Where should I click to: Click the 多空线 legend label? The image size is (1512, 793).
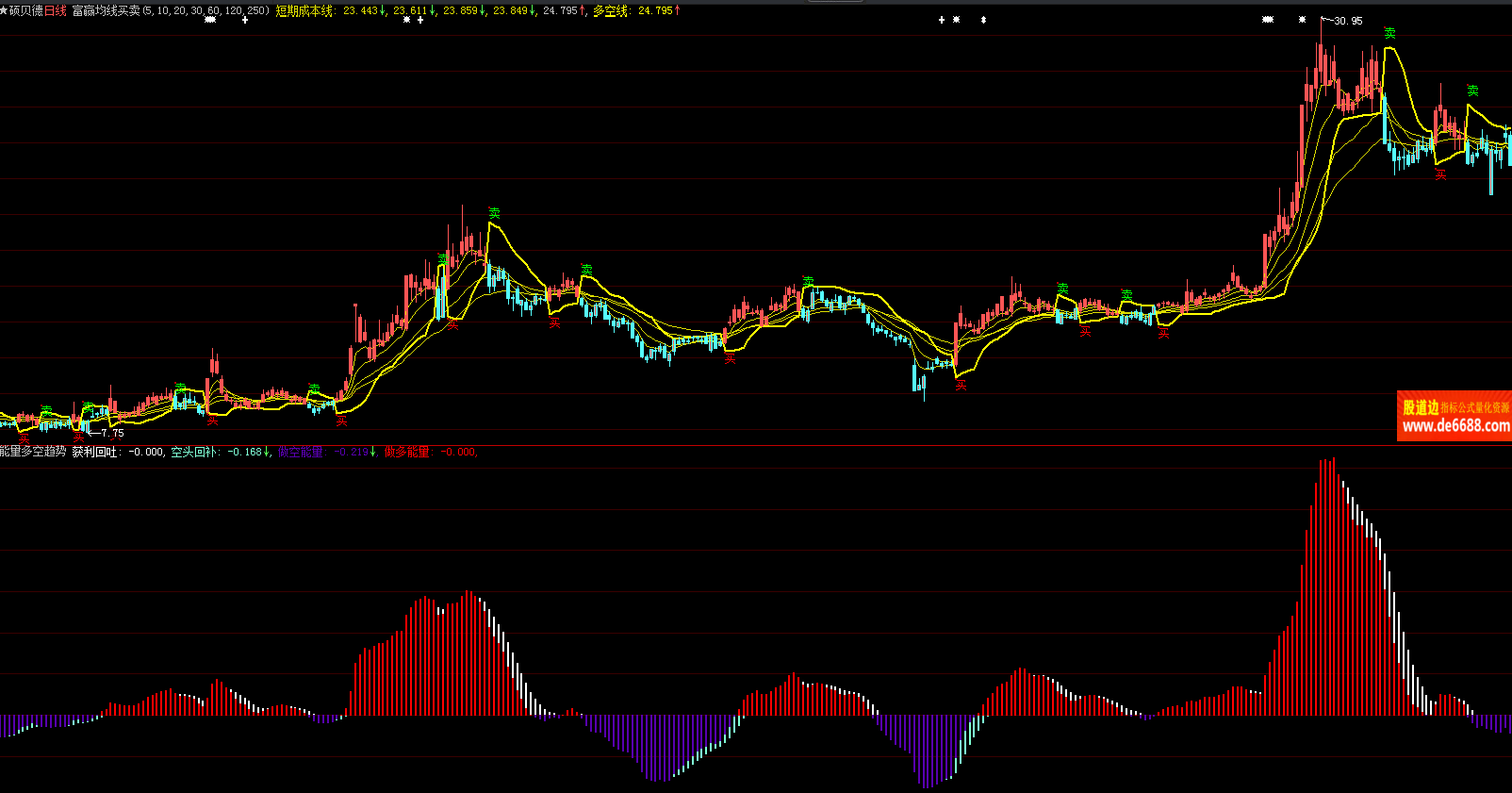(611, 11)
